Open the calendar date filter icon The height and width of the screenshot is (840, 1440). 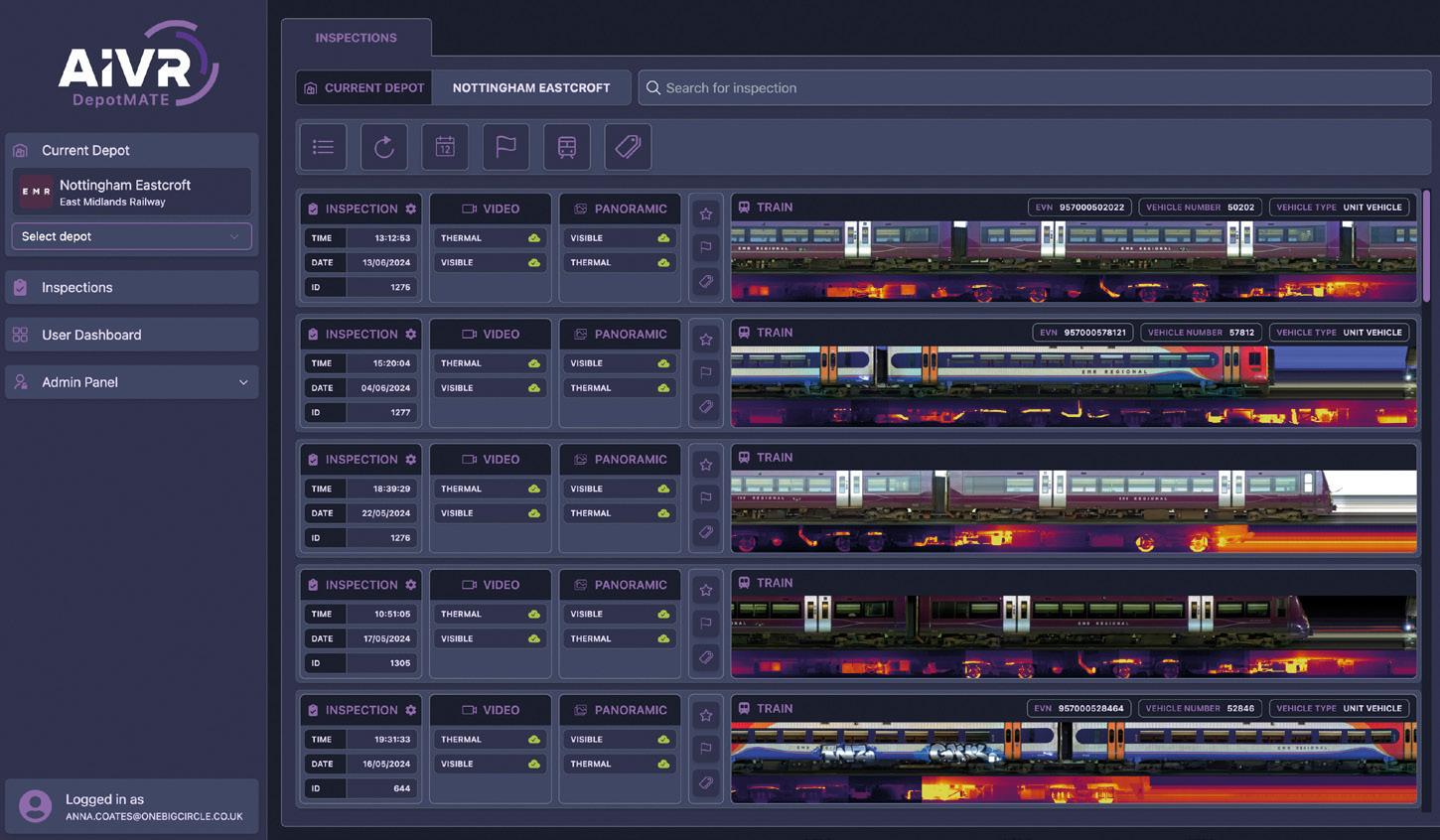[445, 147]
